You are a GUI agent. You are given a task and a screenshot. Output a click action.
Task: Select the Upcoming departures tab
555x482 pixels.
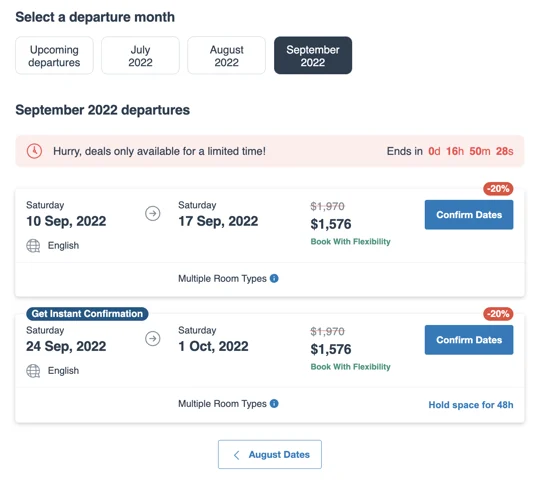click(54, 56)
